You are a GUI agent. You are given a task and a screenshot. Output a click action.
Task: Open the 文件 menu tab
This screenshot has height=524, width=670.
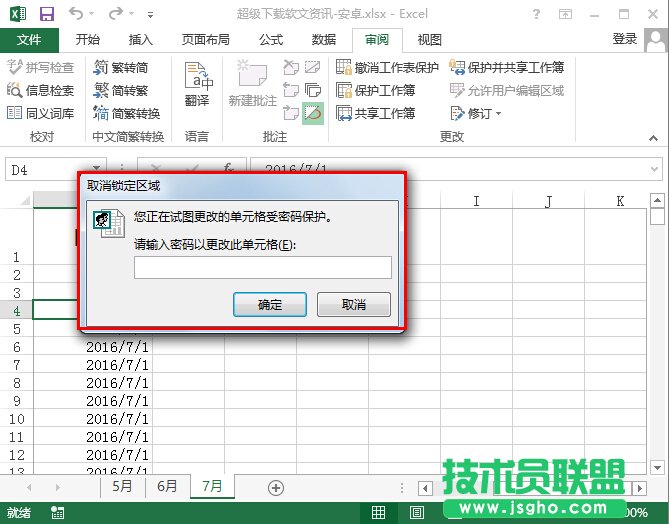pos(29,40)
